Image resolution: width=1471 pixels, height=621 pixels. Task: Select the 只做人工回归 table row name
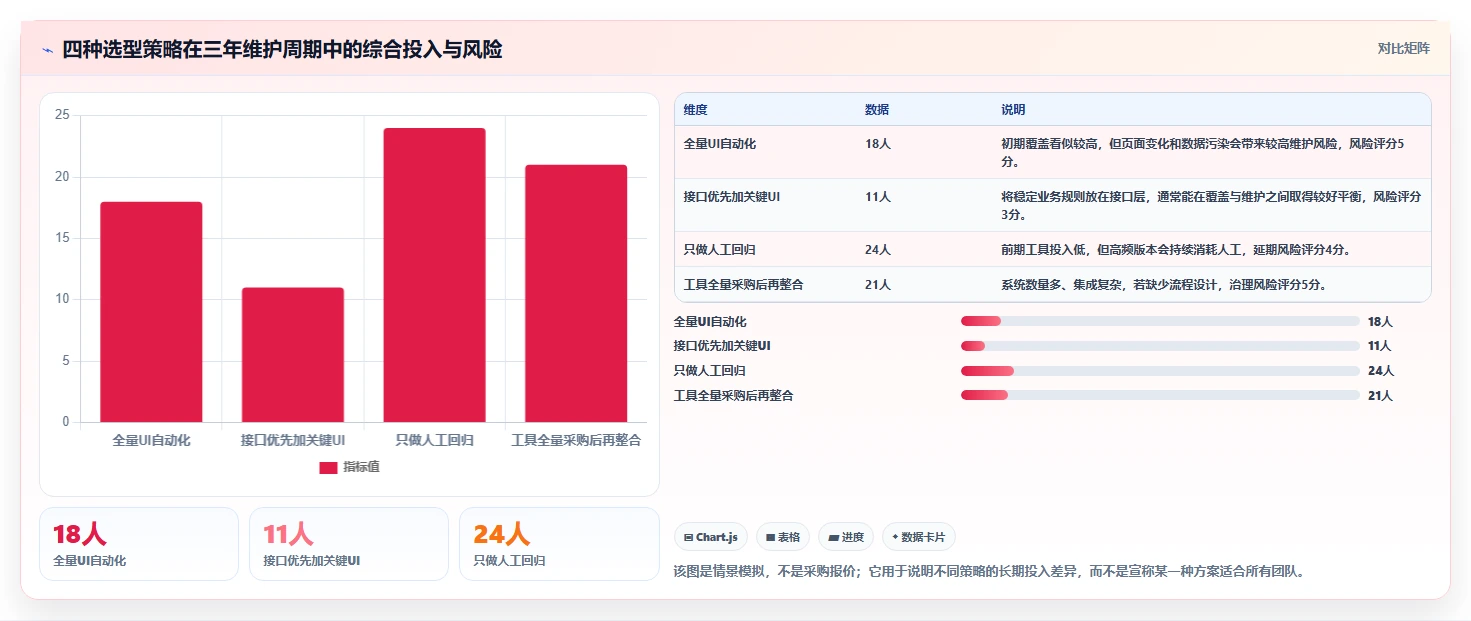pyautogui.click(x=720, y=250)
